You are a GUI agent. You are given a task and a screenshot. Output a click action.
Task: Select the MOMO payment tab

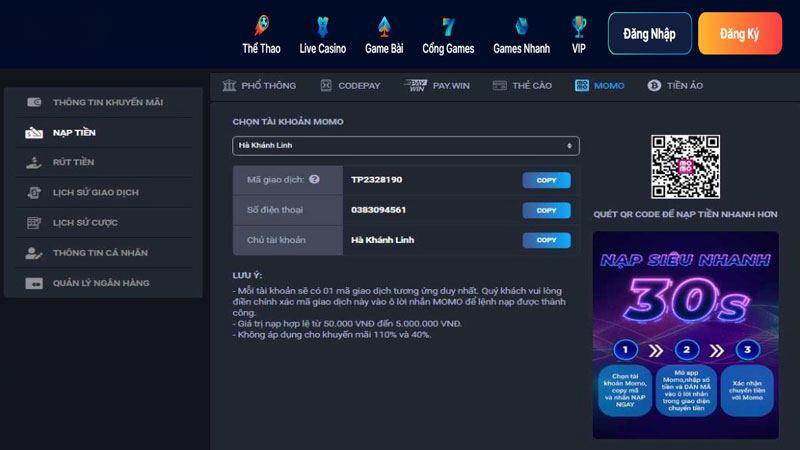coord(599,86)
